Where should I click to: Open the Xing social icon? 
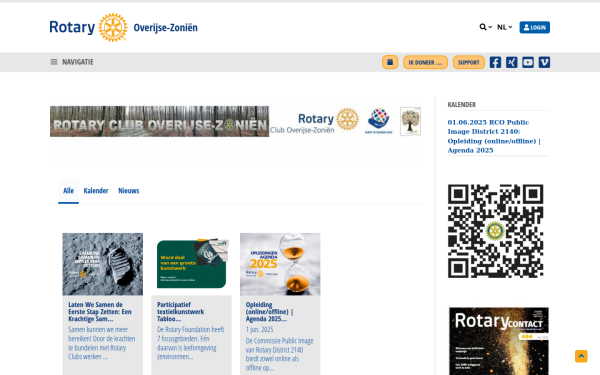(x=512, y=62)
